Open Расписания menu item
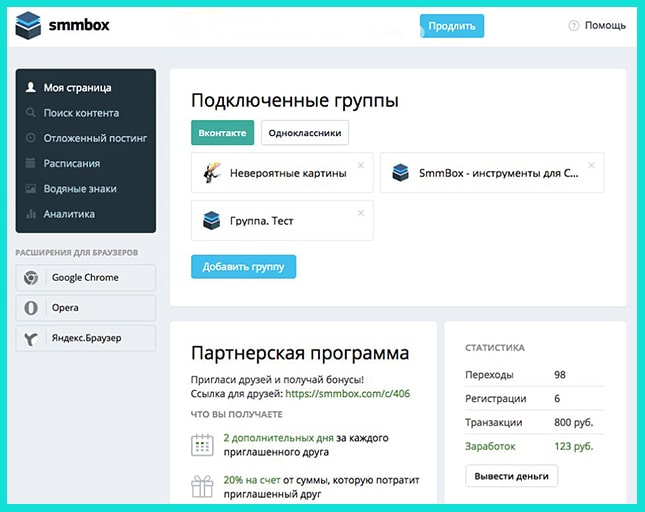This screenshot has width=645, height=512. coord(72,163)
